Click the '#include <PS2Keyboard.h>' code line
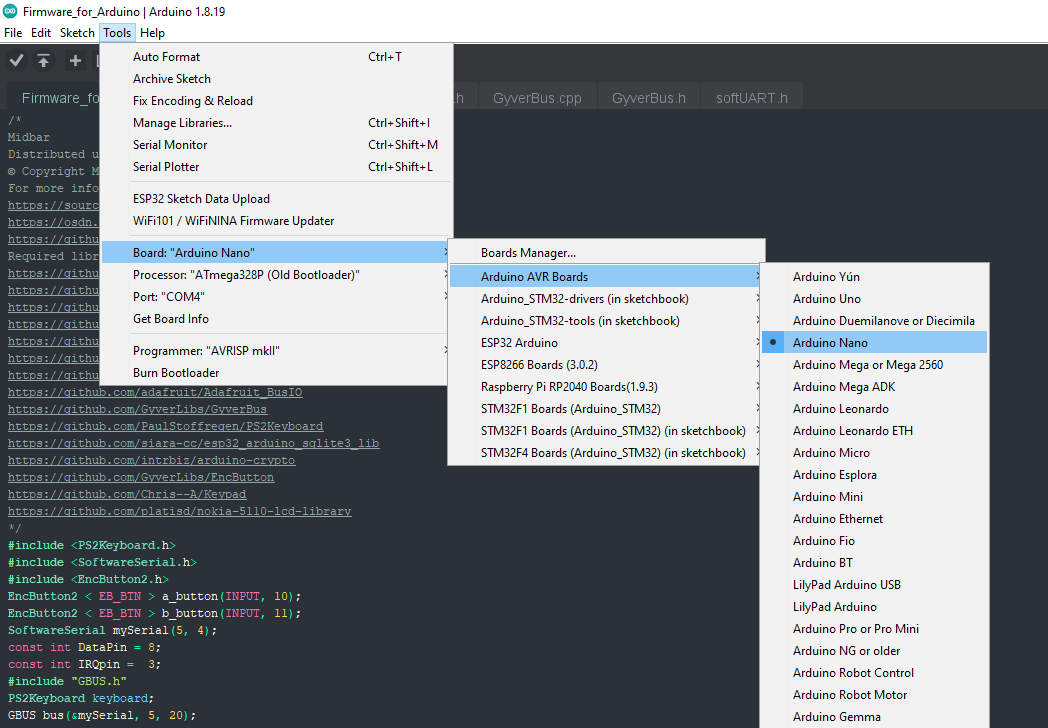 (x=92, y=545)
